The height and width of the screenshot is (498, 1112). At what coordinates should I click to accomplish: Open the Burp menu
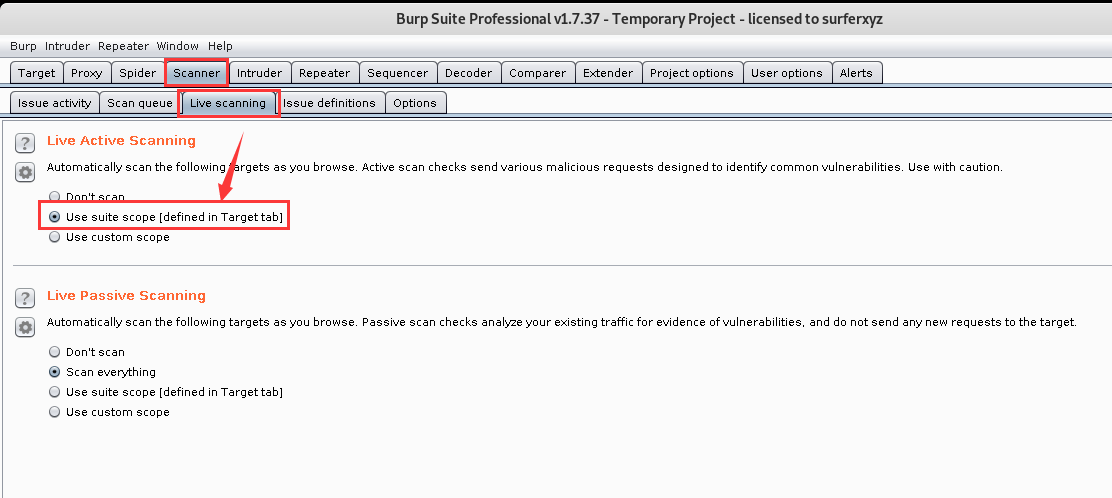(x=23, y=46)
